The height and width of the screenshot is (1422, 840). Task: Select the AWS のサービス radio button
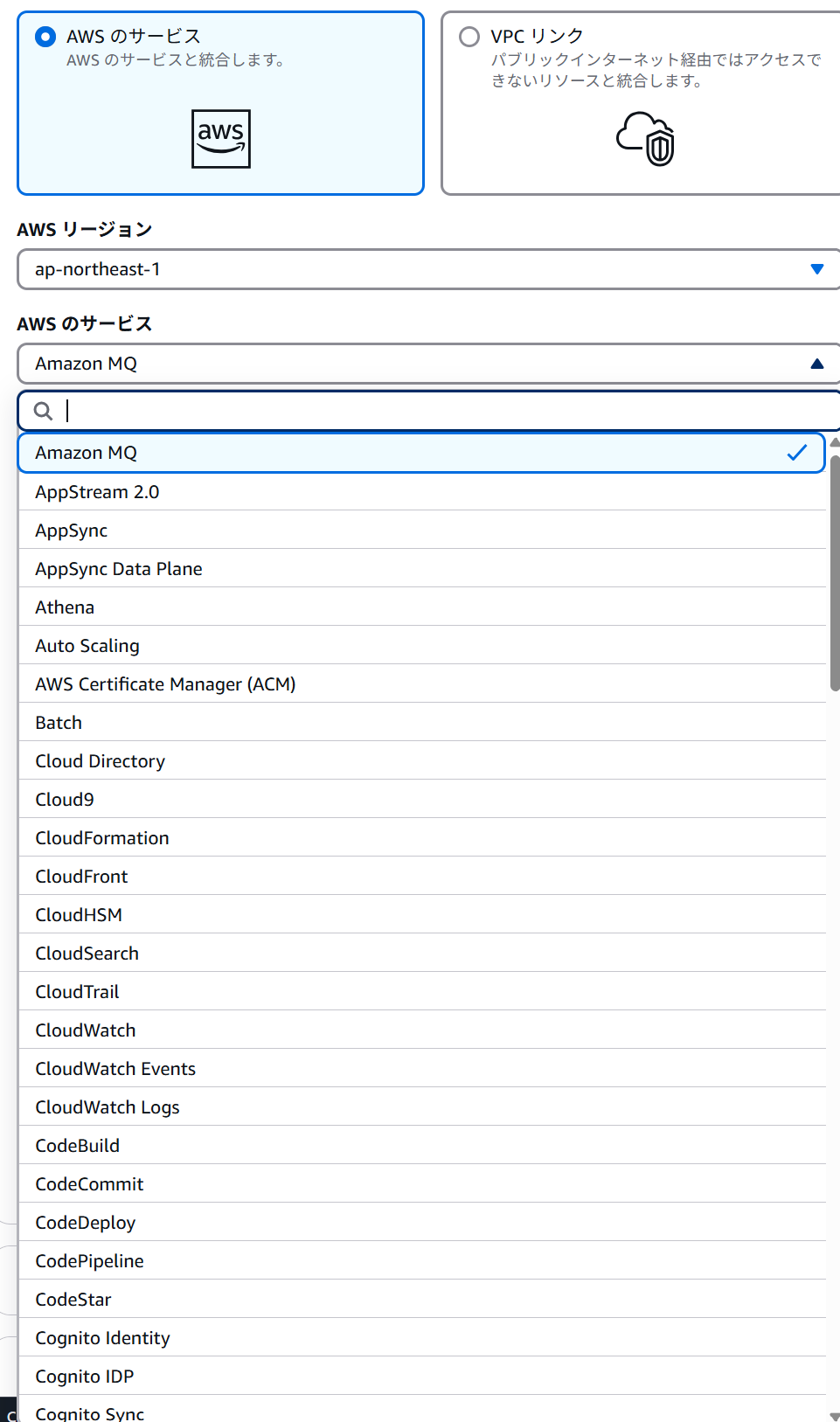pyautogui.click(x=45, y=37)
